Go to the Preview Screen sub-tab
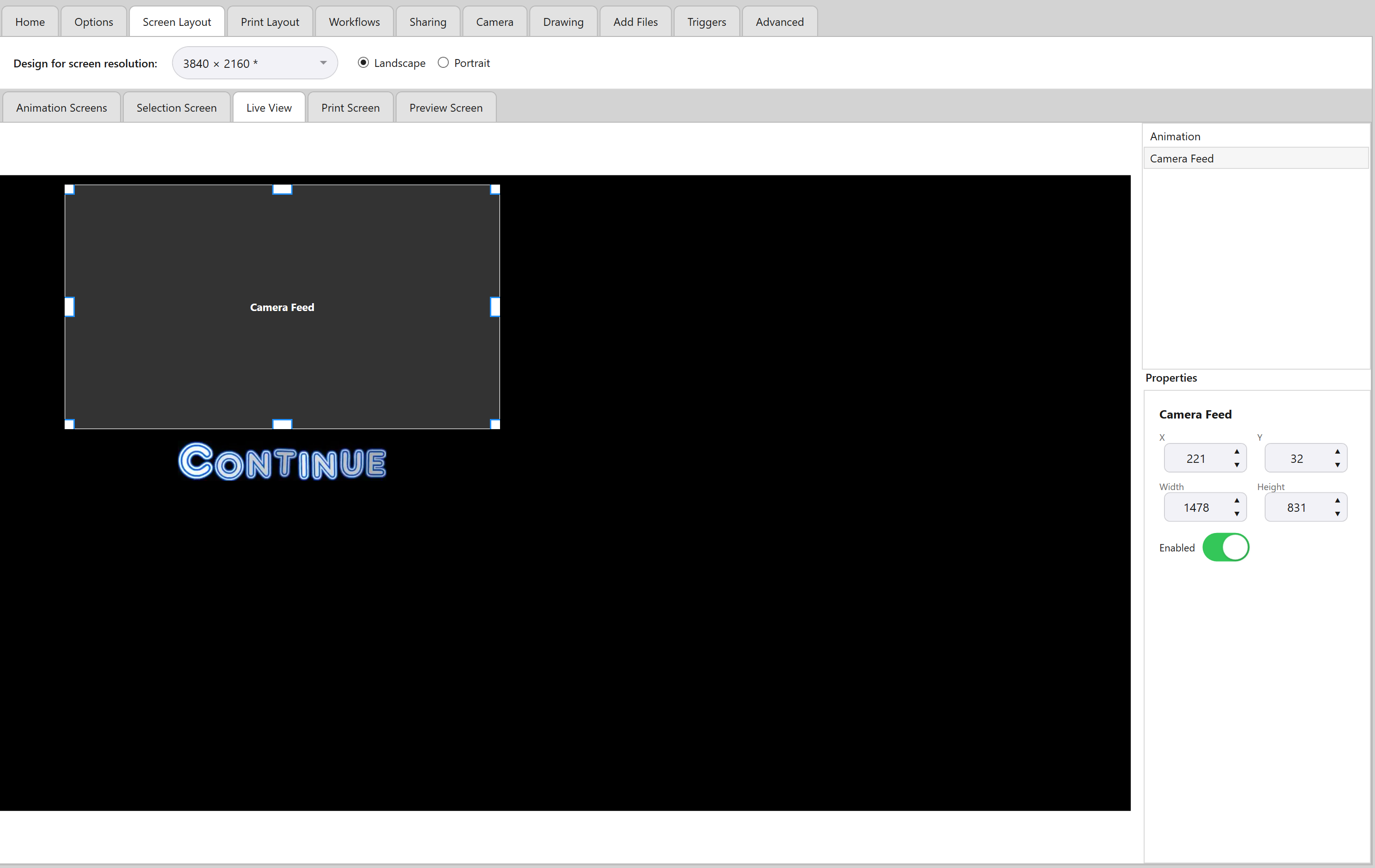The height and width of the screenshot is (868, 1375). point(446,107)
